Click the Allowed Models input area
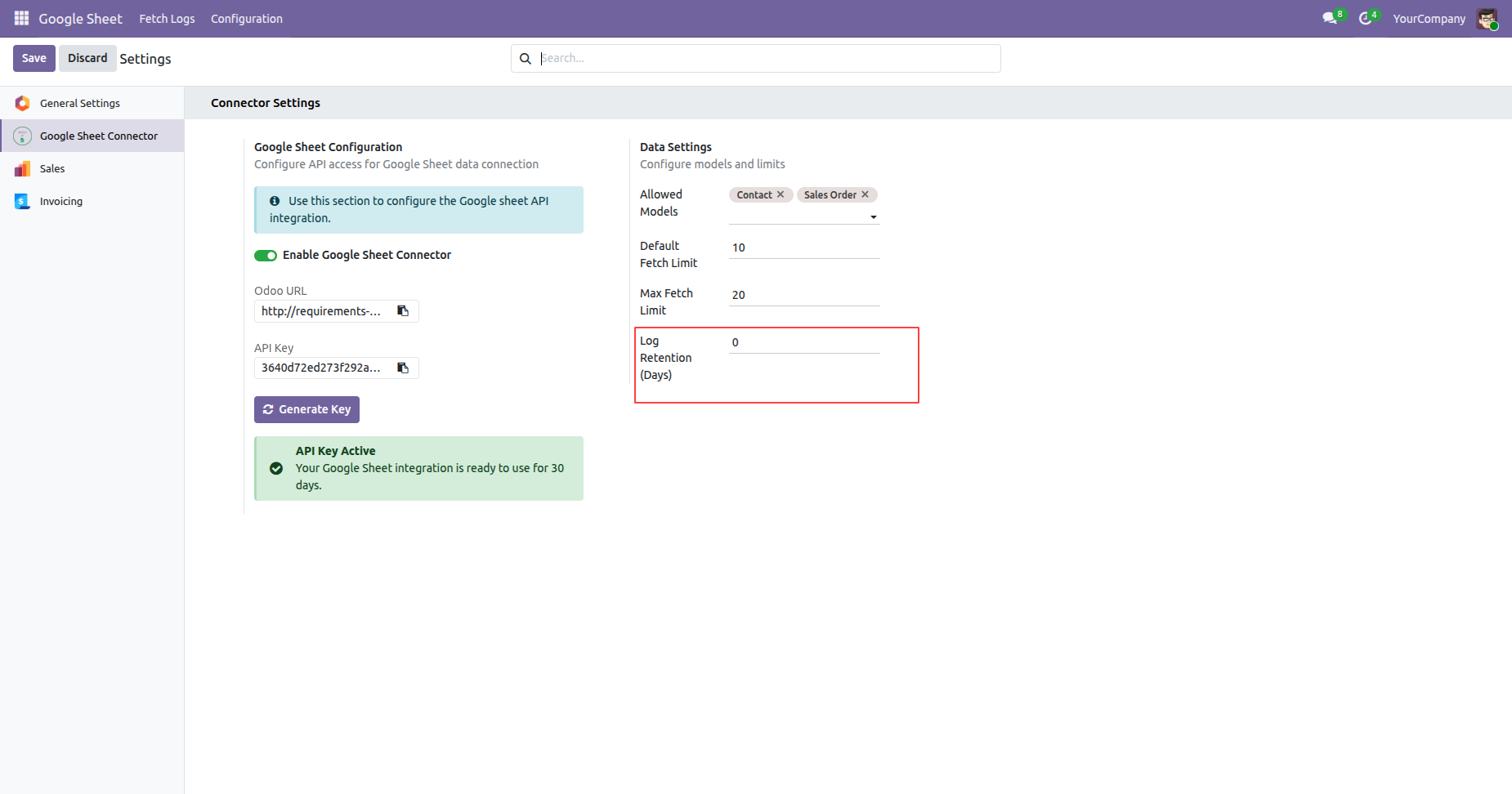 (798, 216)
